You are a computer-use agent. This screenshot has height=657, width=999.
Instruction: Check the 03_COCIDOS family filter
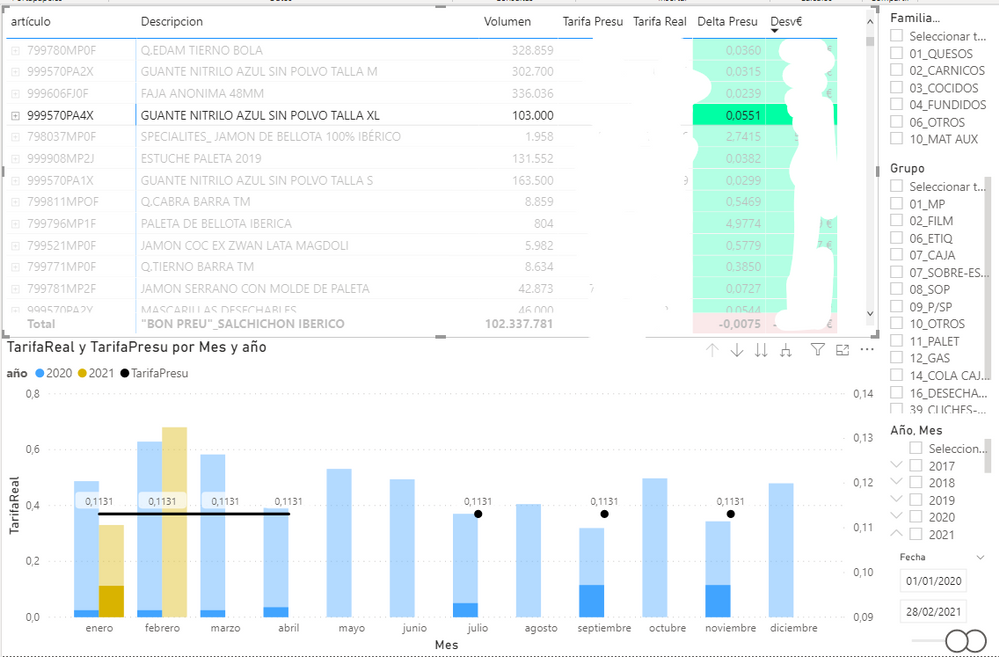click(x=896, y=87)
